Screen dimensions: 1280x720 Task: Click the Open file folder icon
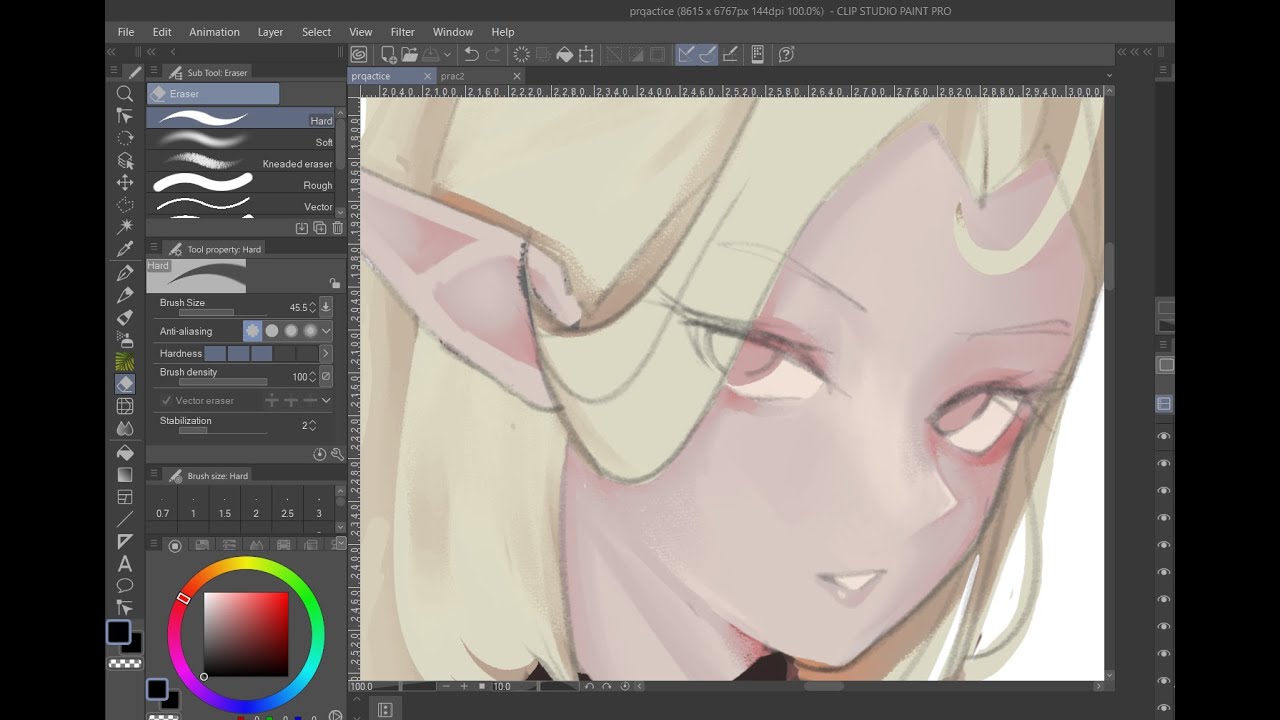click(409, 55)
